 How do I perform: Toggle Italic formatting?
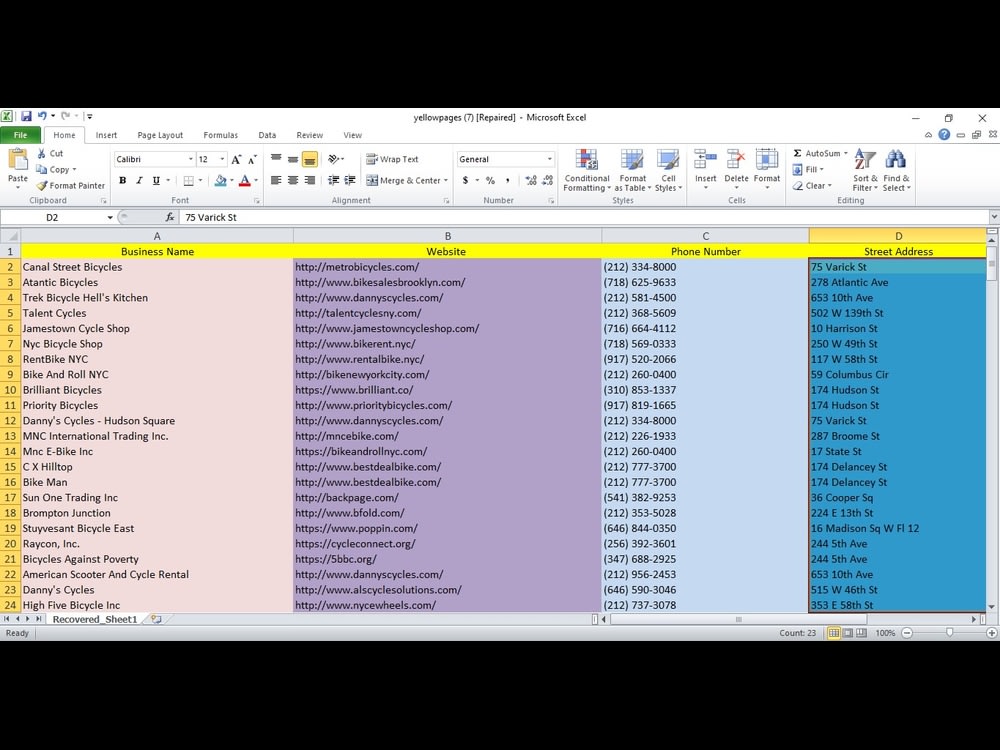pyautogui.click(x=139, y=180)
